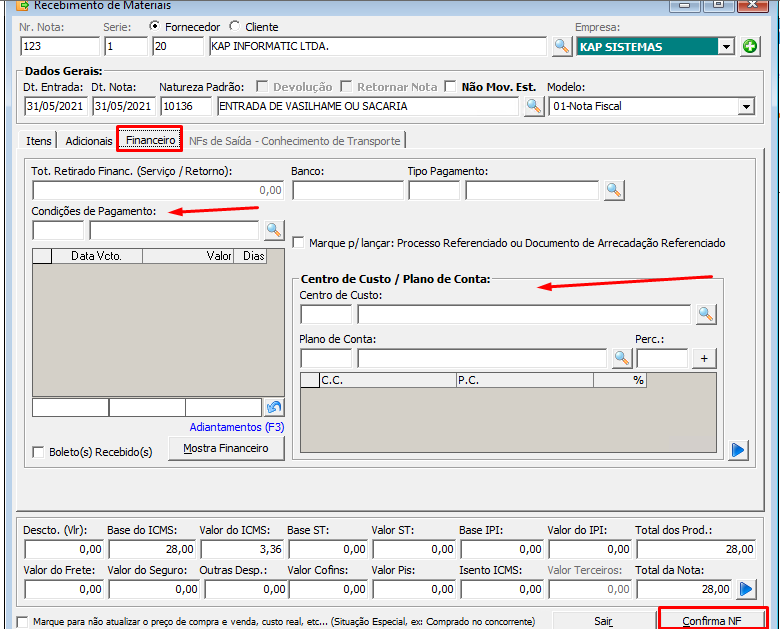Check the Boleto(s) Recebido(s) box

tap(39, 452)
